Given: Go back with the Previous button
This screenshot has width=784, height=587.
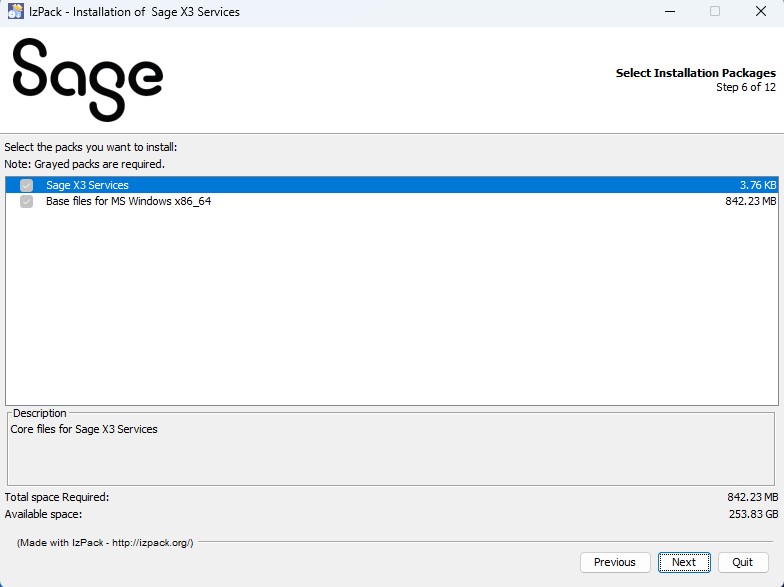Looking at the screenshot, I should tap(615, 562).
